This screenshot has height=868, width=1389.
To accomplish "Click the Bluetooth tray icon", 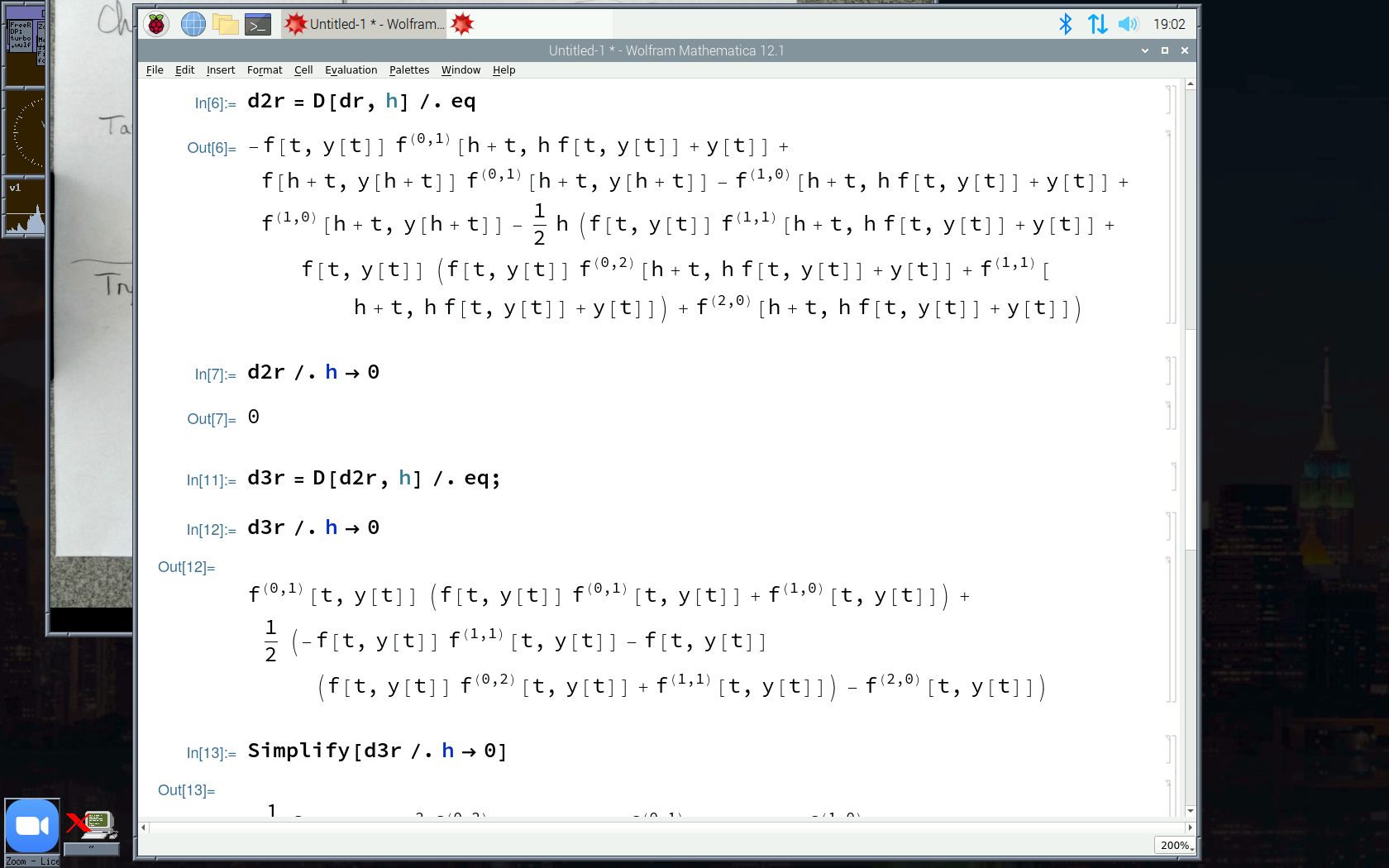I will pos(1065,24).
